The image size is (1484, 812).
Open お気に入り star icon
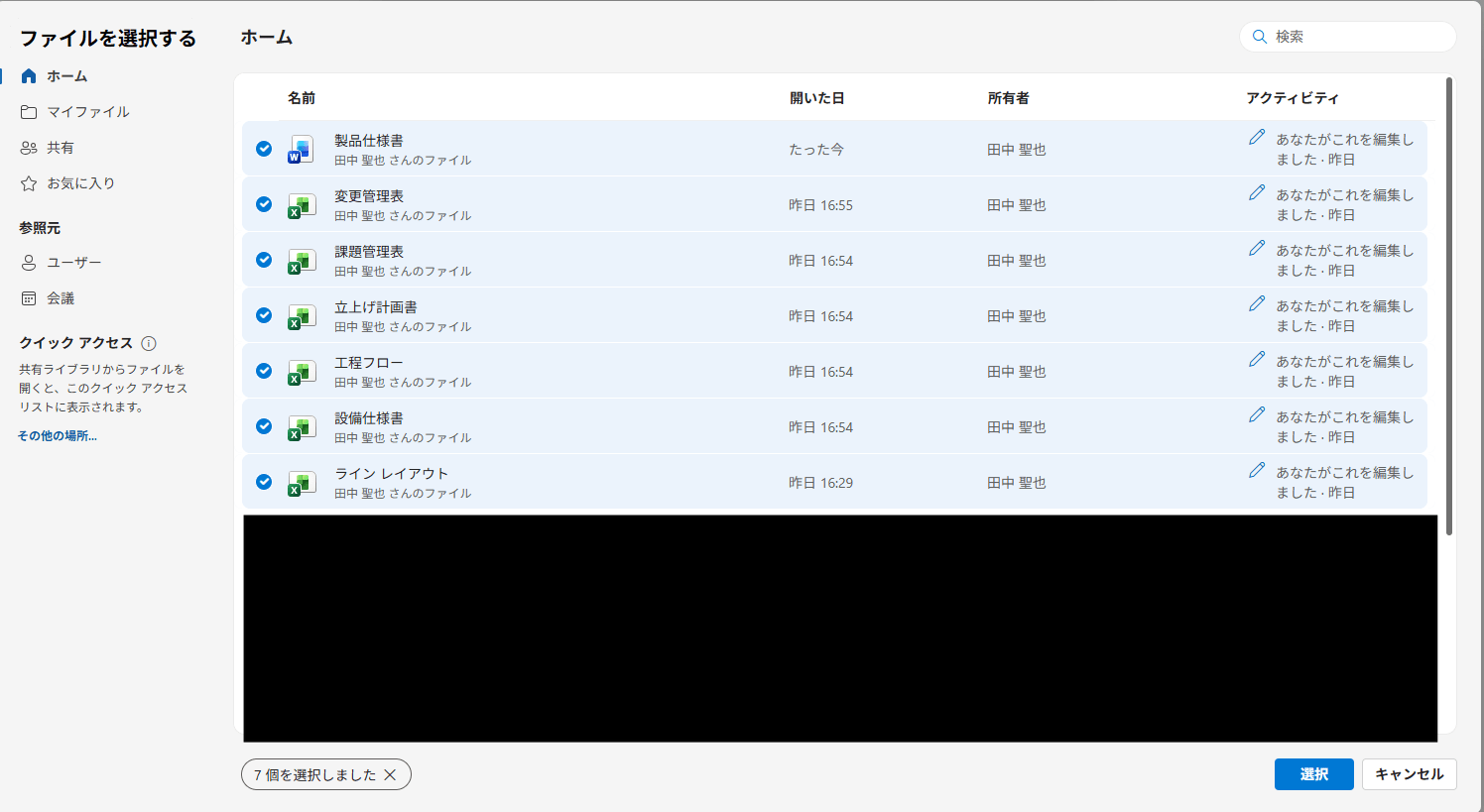coord(29,183)
